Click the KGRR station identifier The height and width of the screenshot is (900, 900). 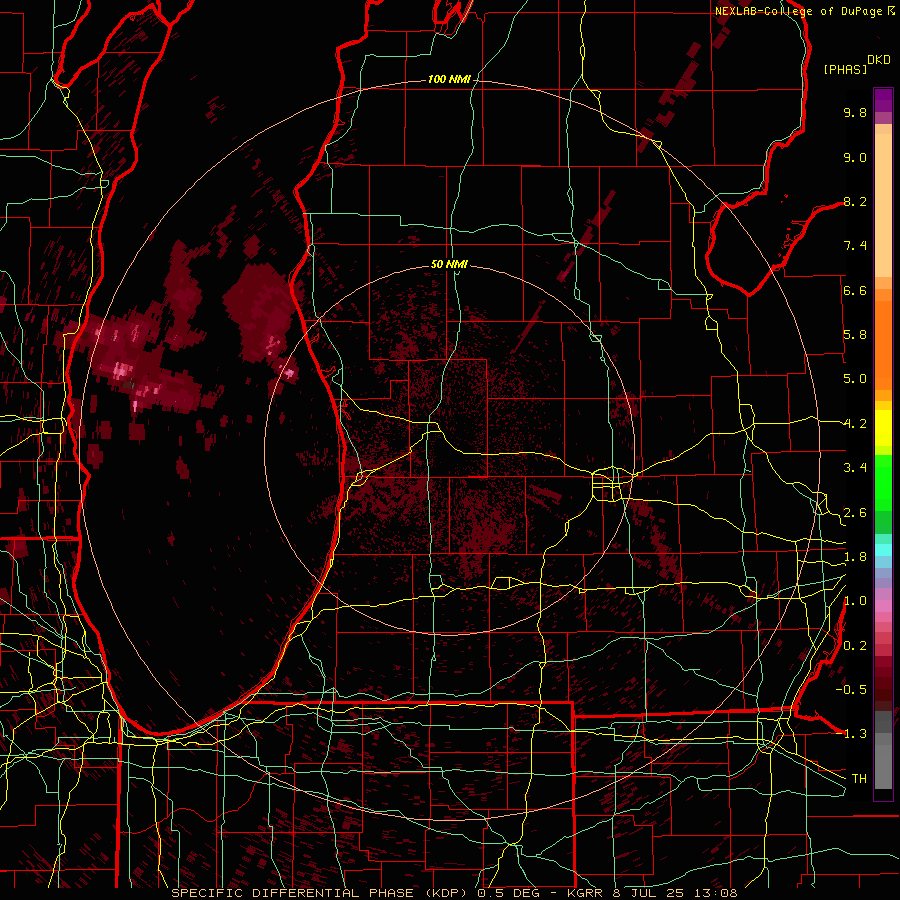click(x=586, y=893)
